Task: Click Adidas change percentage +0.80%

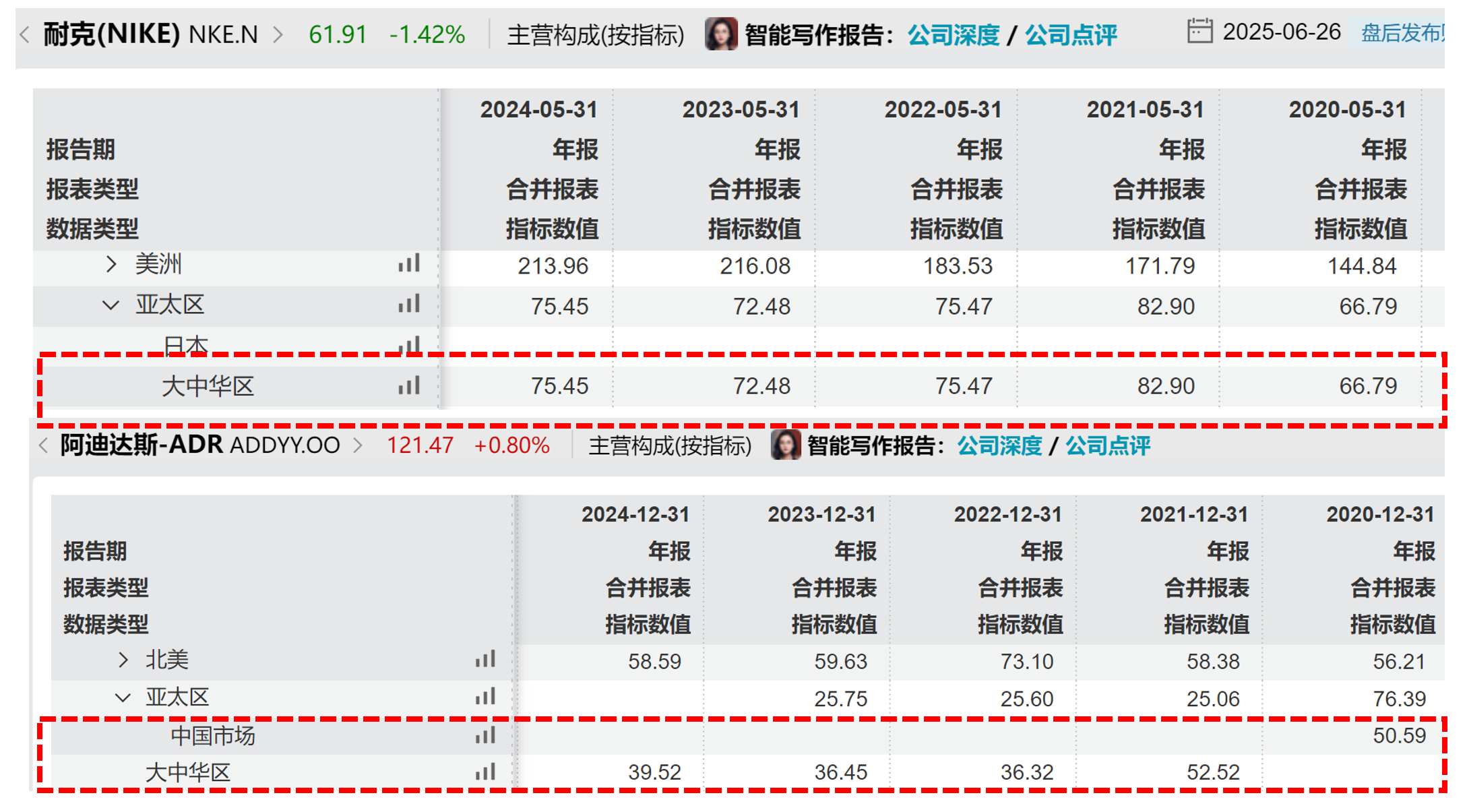Action: [x=511, y=445]
